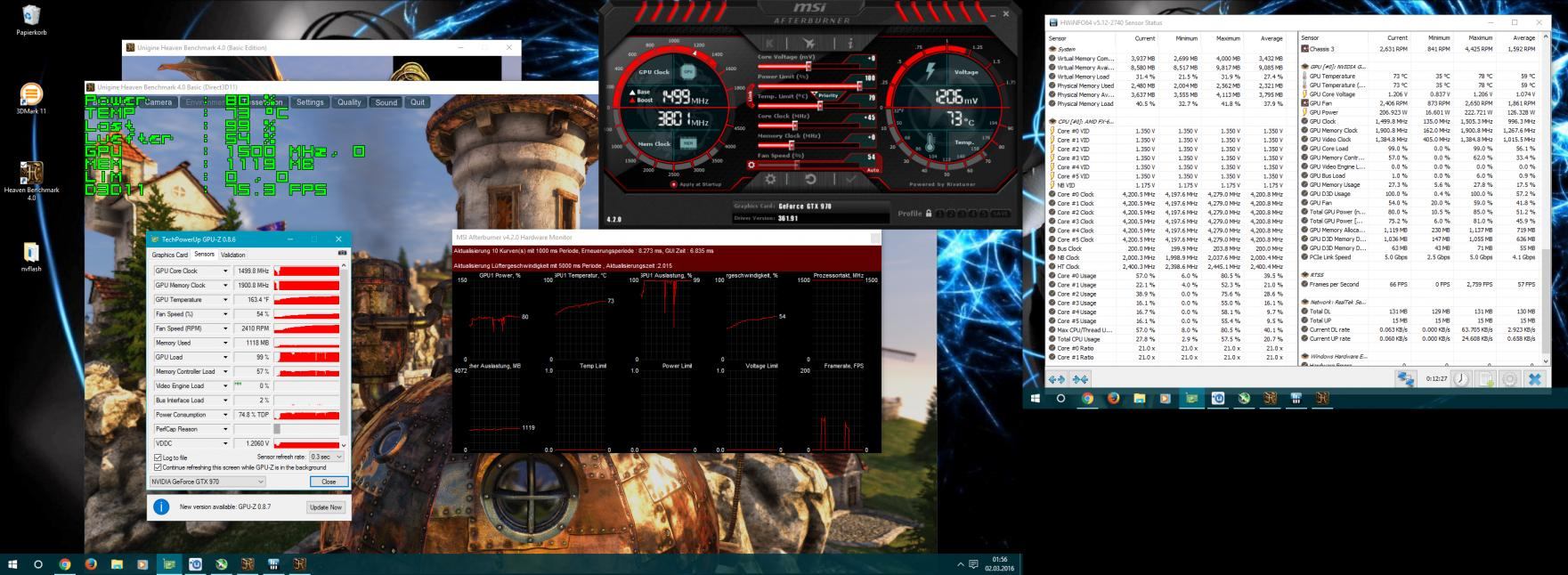Open Heaven Benchmark 4.0 desktop icon

(x=31, y=181)
